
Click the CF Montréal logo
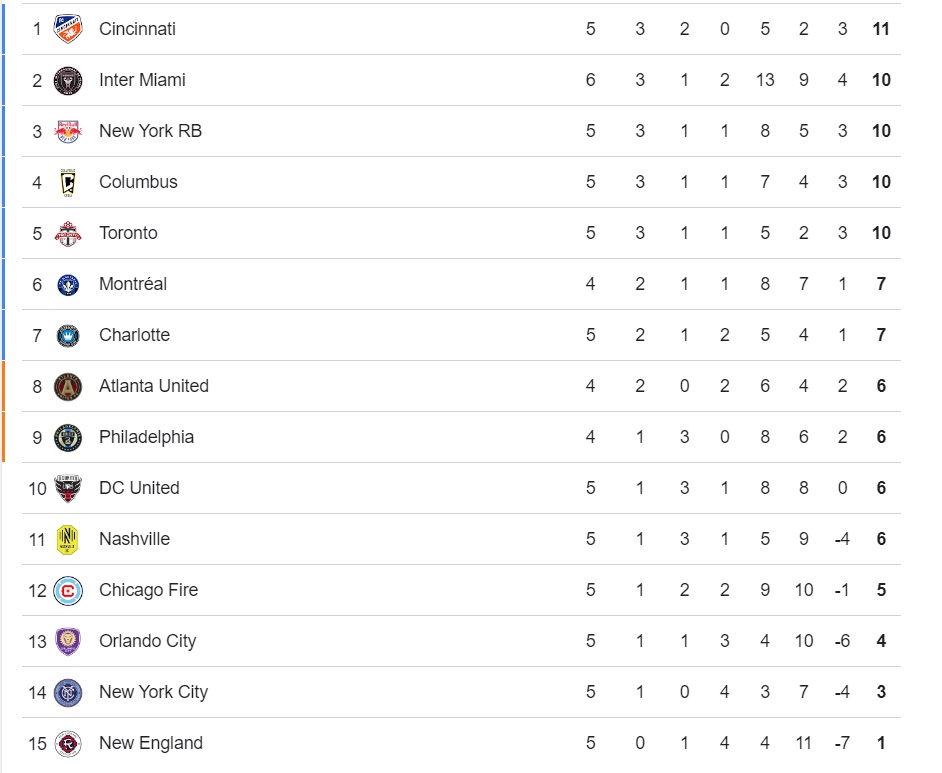(68, 284)
